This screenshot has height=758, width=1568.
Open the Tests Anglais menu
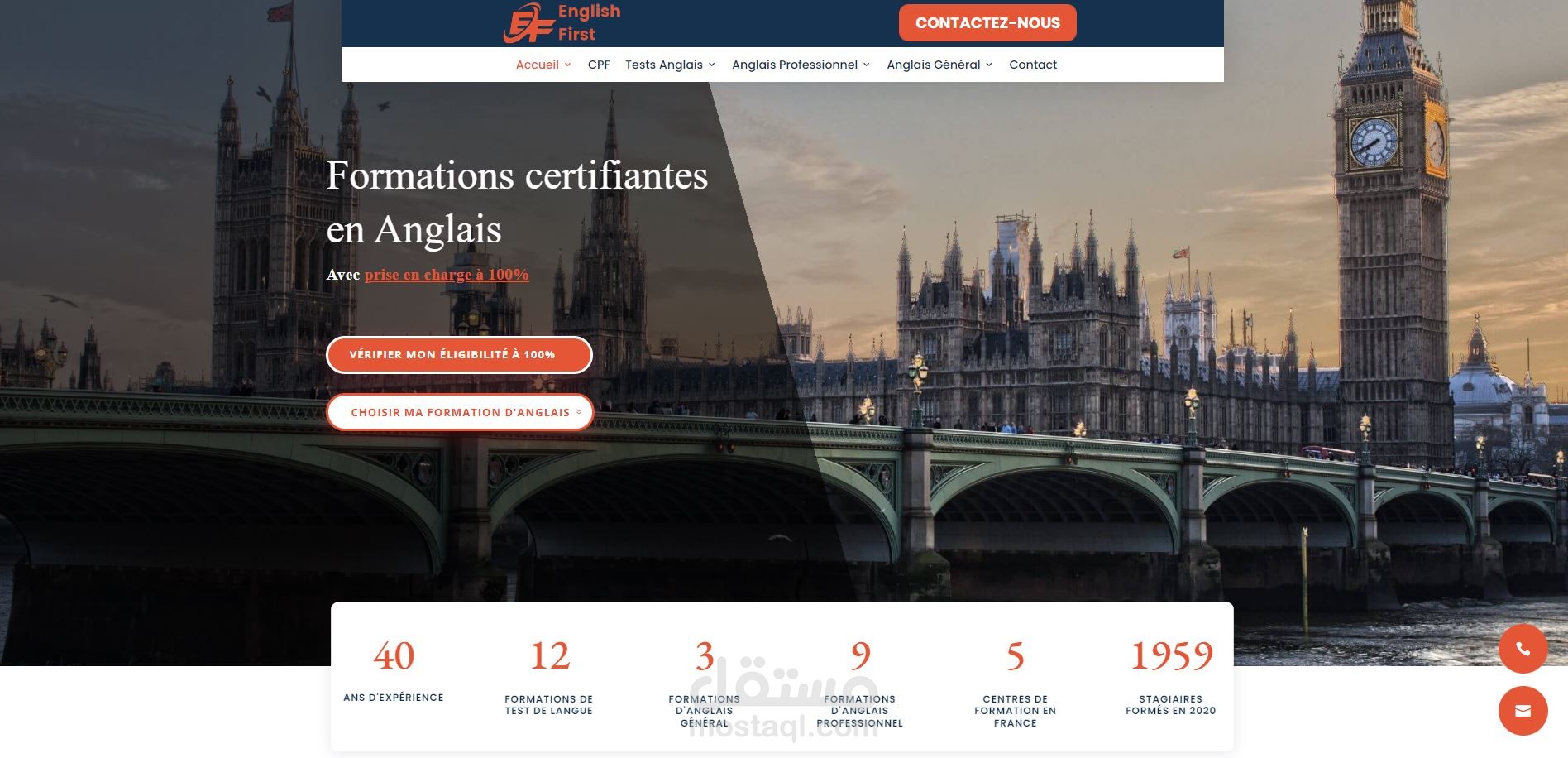[x=664, y=65]
